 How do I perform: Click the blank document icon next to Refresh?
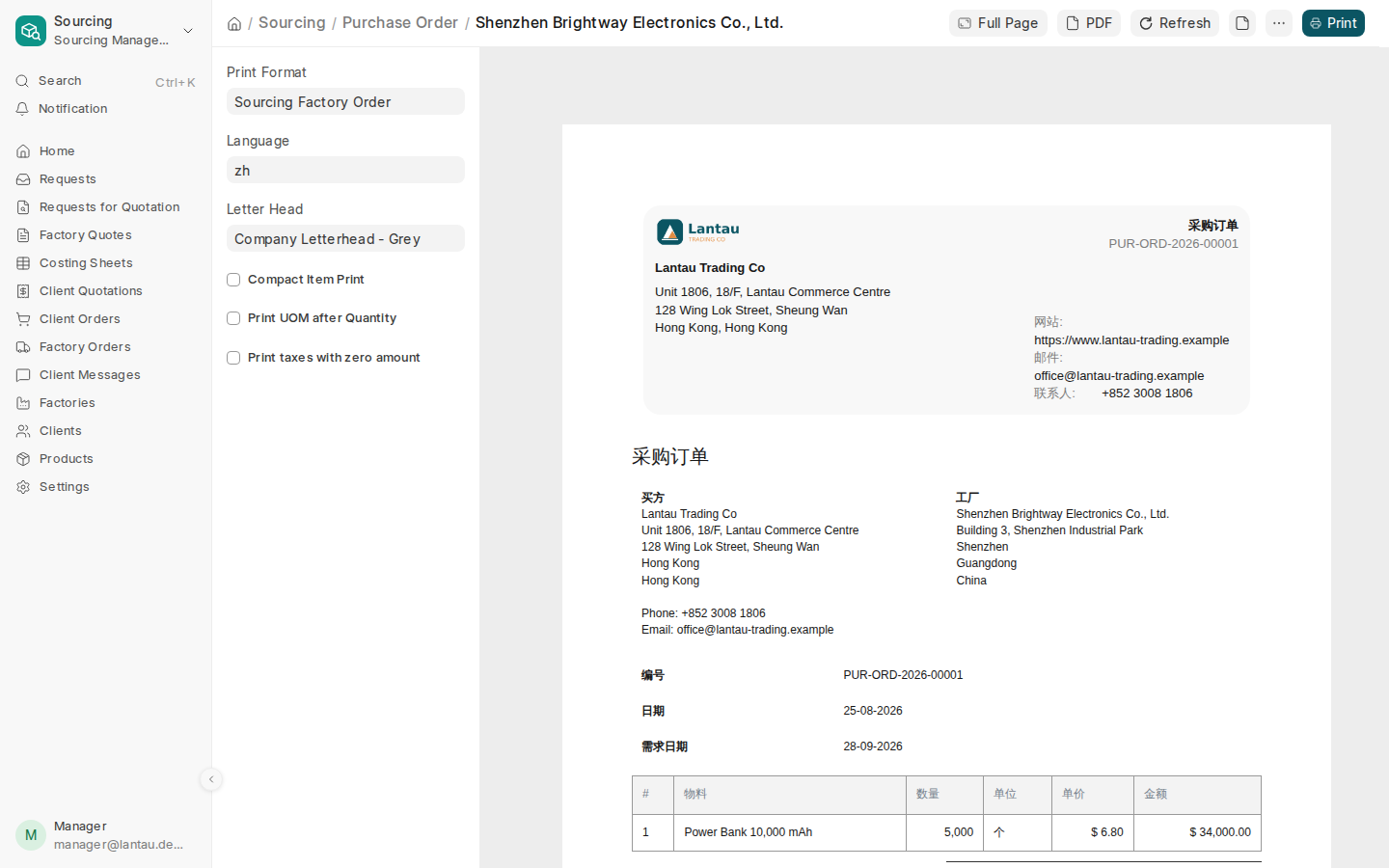coord(1242,23)
